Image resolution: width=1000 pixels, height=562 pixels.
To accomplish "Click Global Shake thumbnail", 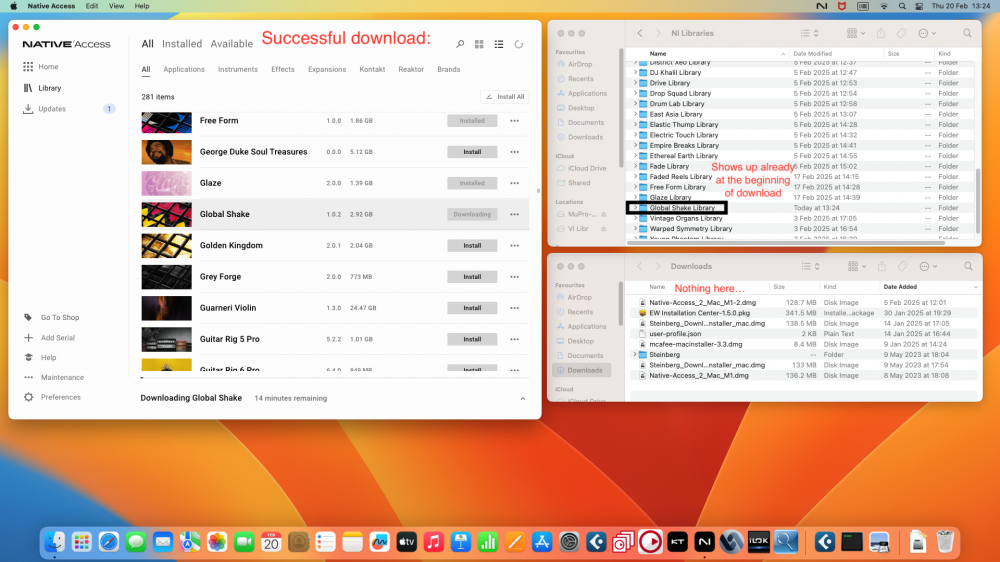I will pos(166,214).
